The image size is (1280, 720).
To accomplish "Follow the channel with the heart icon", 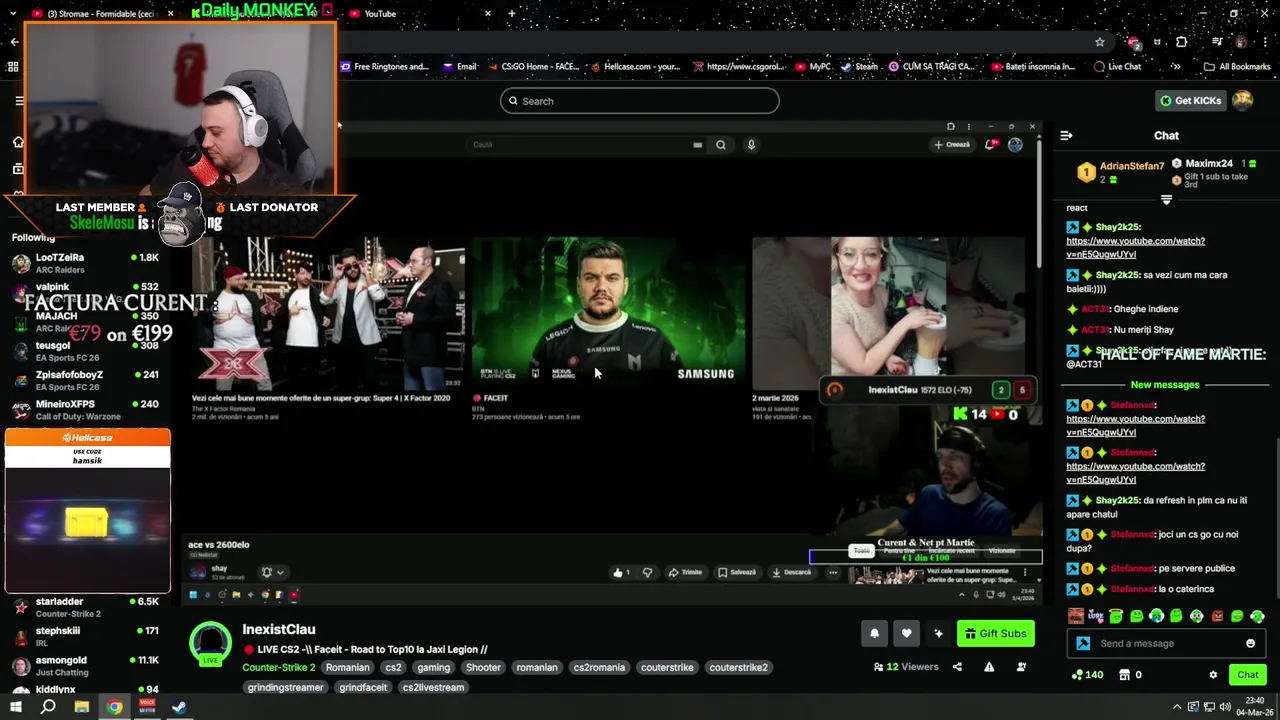I will [x=906, y=633].
